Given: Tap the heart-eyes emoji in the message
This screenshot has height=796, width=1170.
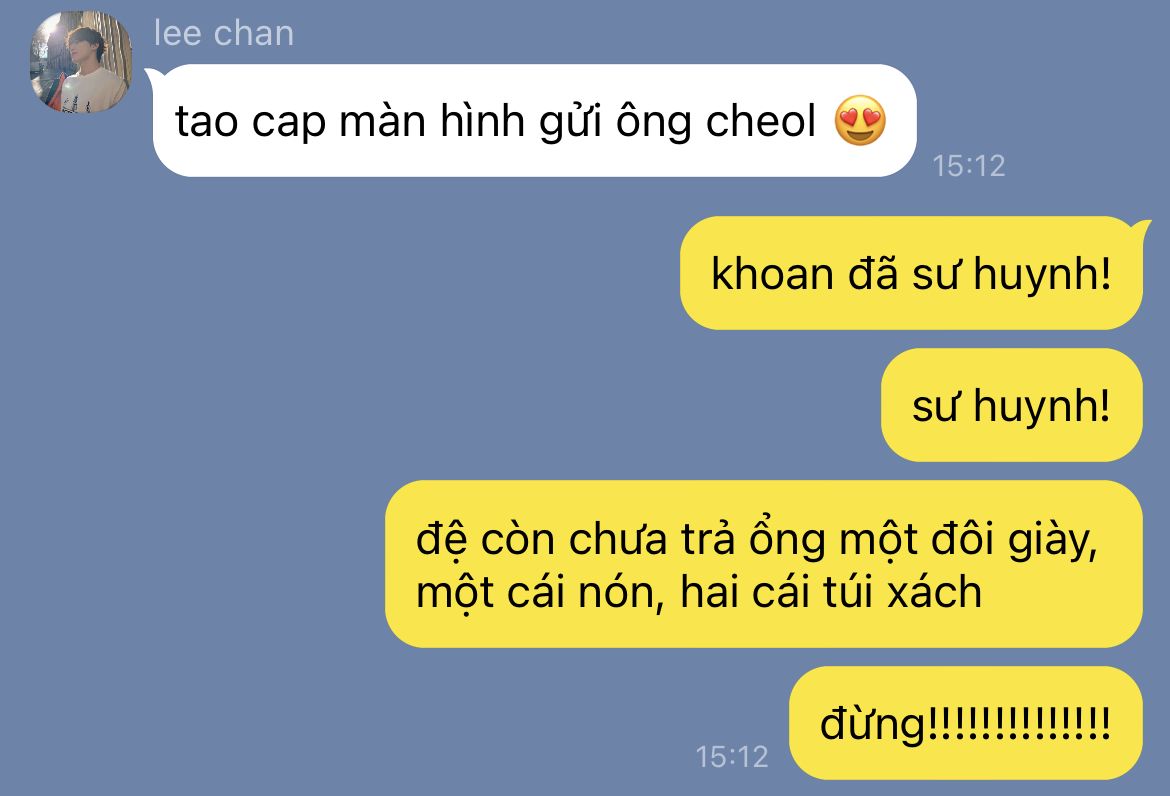Looking at the screenshot, I should pyautogui.click(x=860, y=120).
